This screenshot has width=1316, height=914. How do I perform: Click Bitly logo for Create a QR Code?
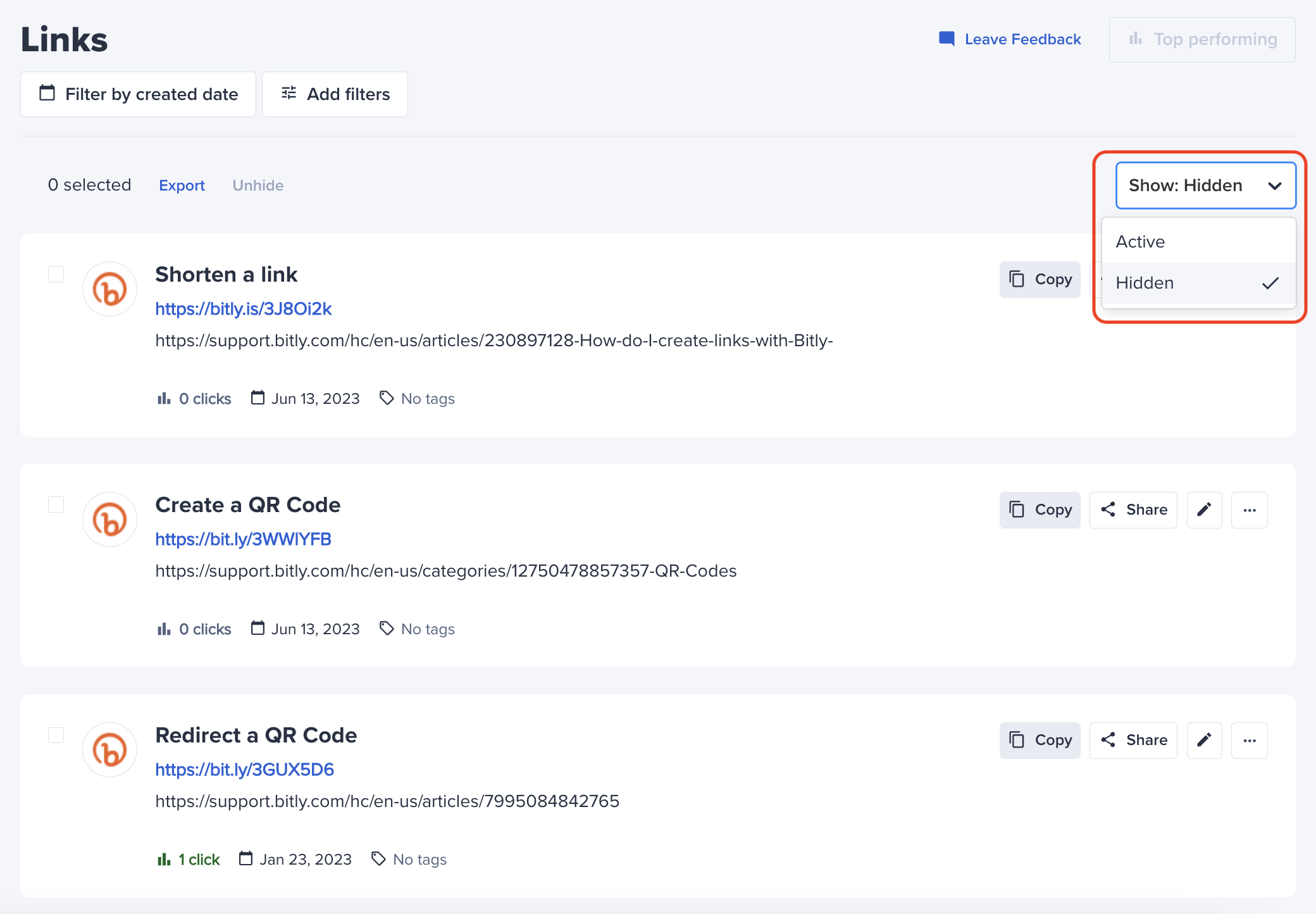110,520
